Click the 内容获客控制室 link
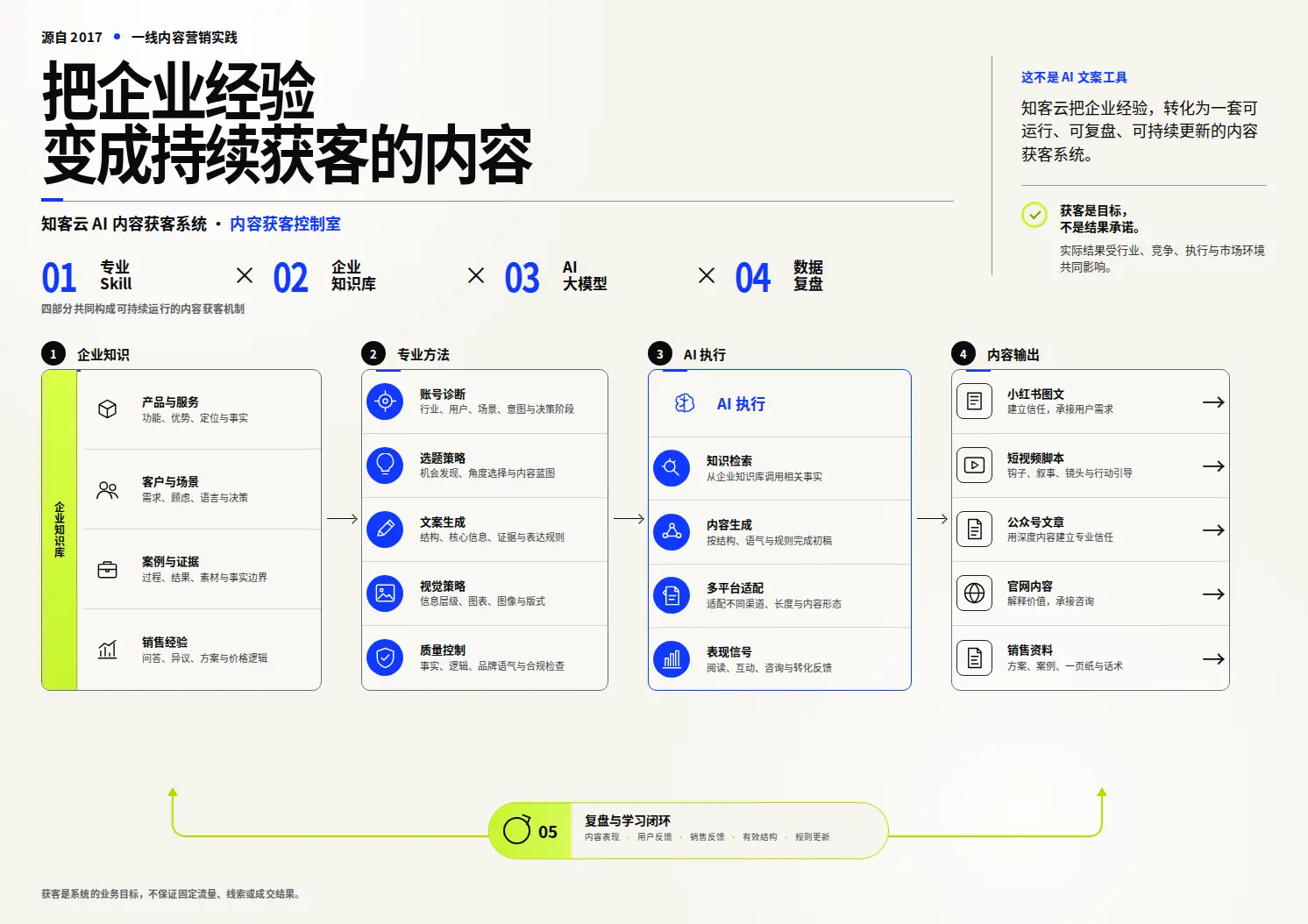Screen dimensions: 1308x924 (285, 224)
